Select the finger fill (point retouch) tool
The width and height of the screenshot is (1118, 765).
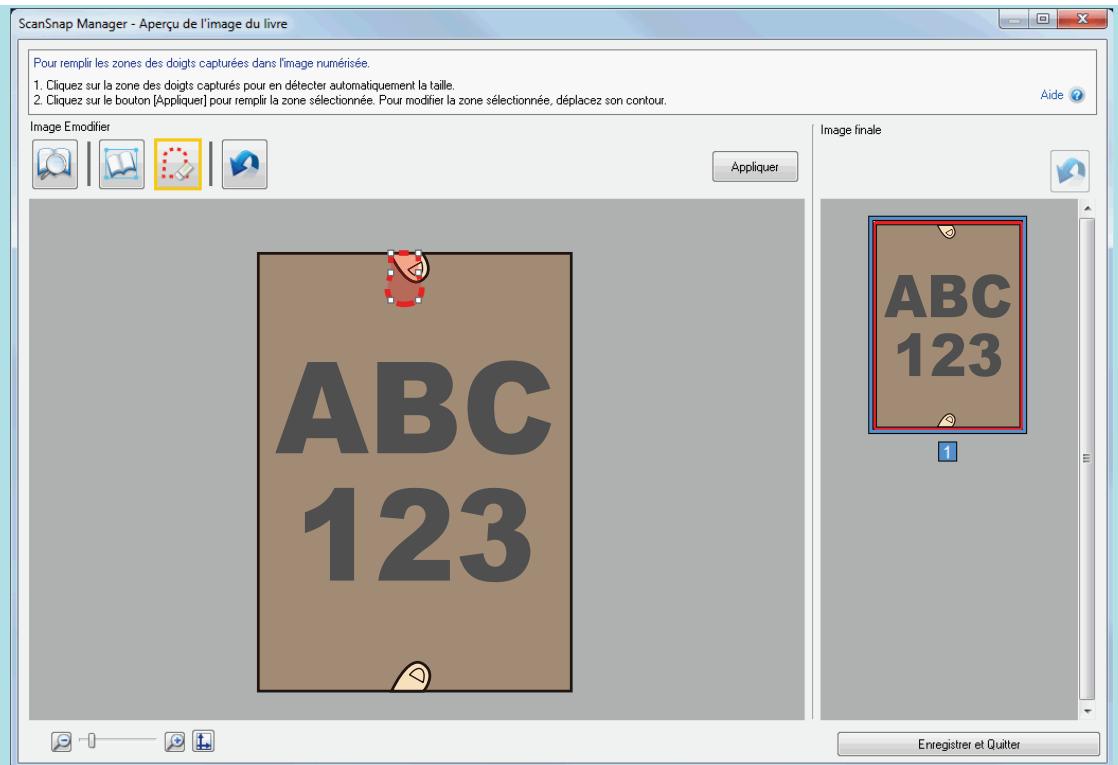click(178, 164)
